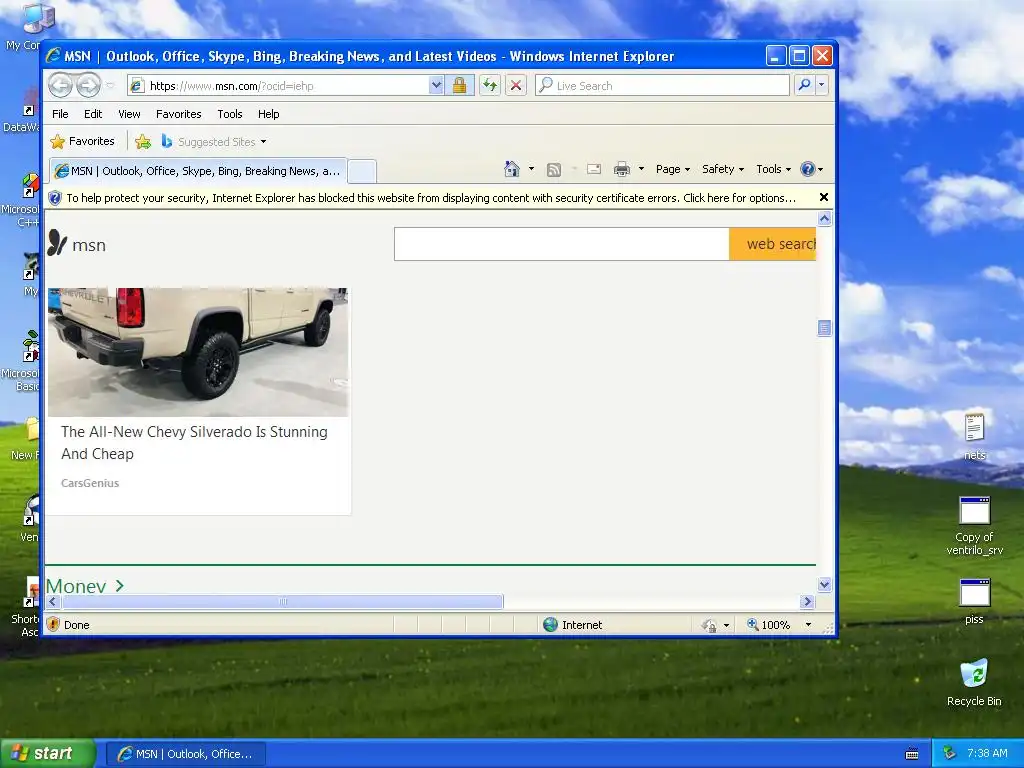Open the Chevy Silverado article headline
The width and height of the screenshot is (1024, 768).
[x=194, y=443]
